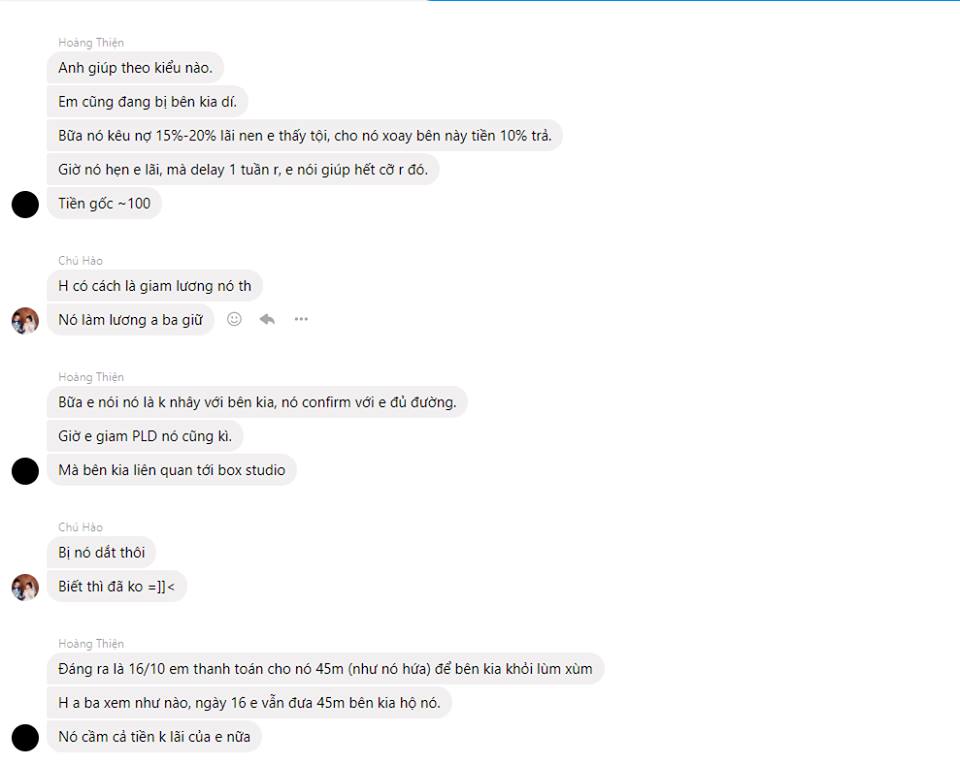Image resolution: width=960 pixels, height=764 pixels.
Task: Click black avatar beside 'Mà bên kia liên quan tới box studio'
Action: pyautogui.click(x=25, y=471)
